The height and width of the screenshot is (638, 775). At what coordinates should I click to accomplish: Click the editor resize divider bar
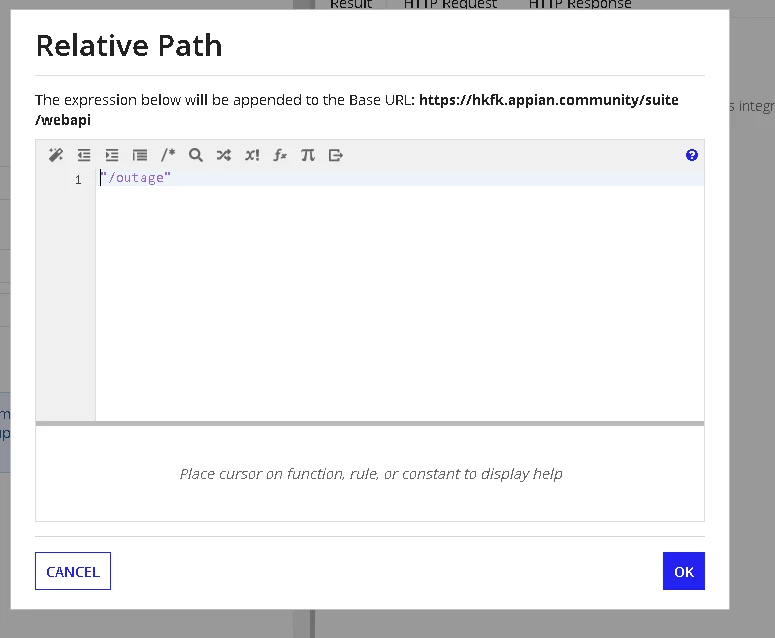coord(370,424)
